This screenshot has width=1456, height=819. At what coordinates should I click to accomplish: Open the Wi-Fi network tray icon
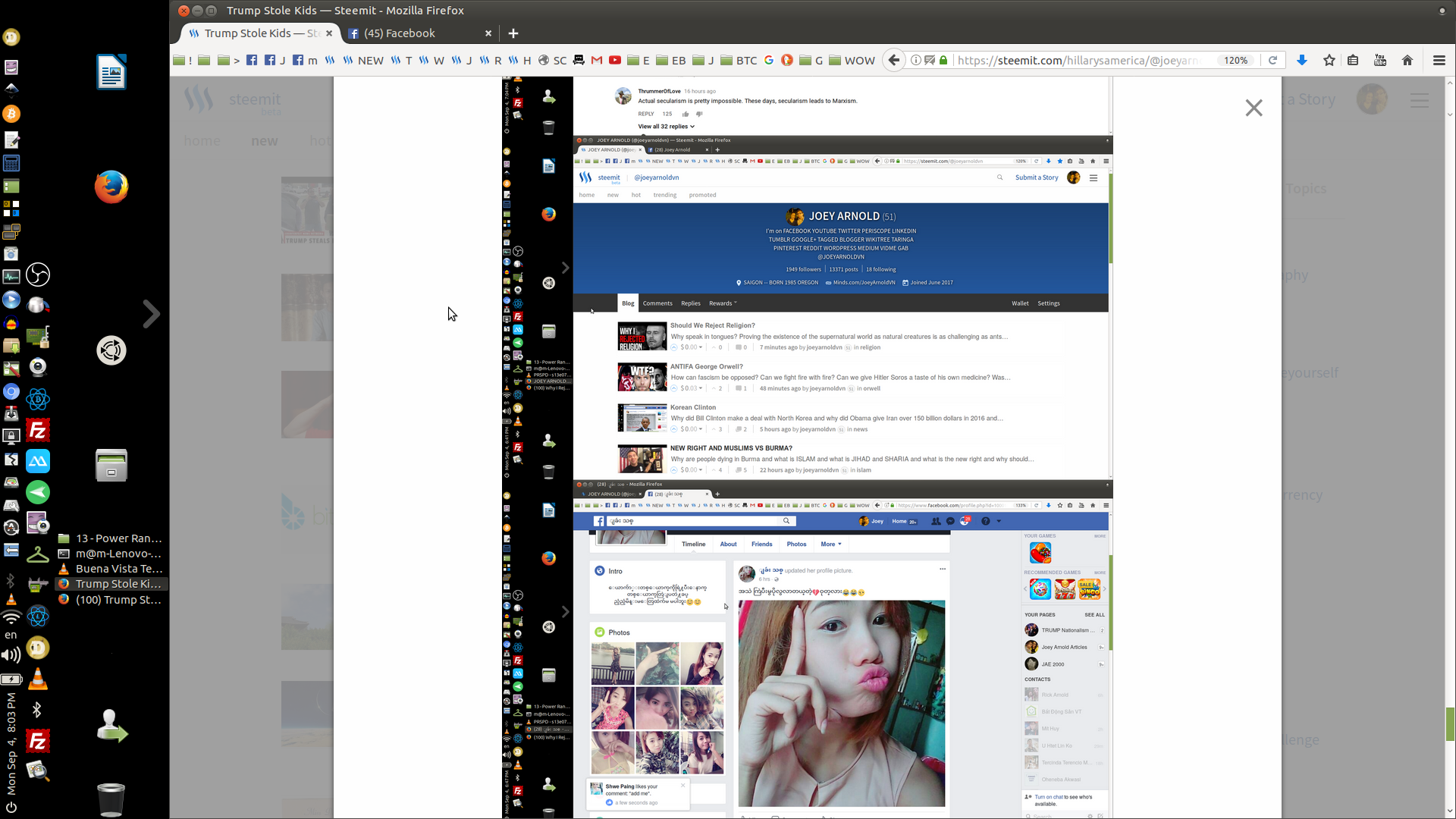coord(11,617)
